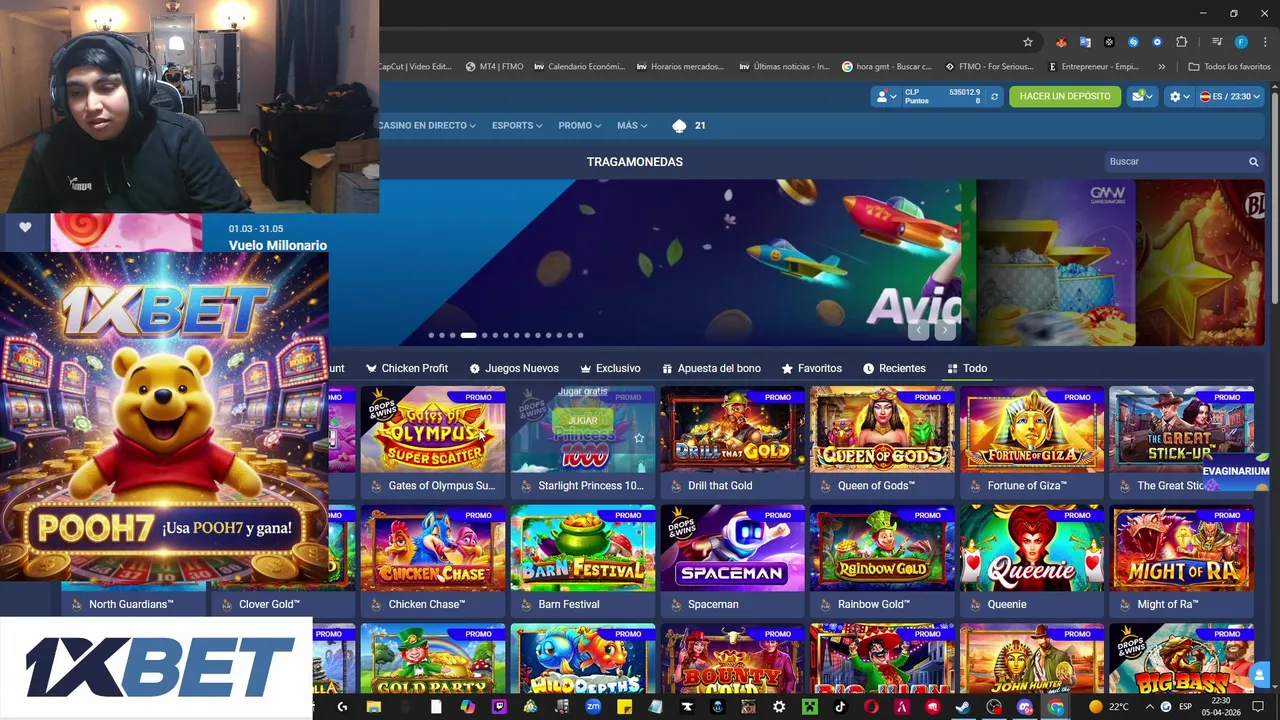Expand the user account dropdown
The height and width of the screenshot is (720, 1280).
click(885, 96)
